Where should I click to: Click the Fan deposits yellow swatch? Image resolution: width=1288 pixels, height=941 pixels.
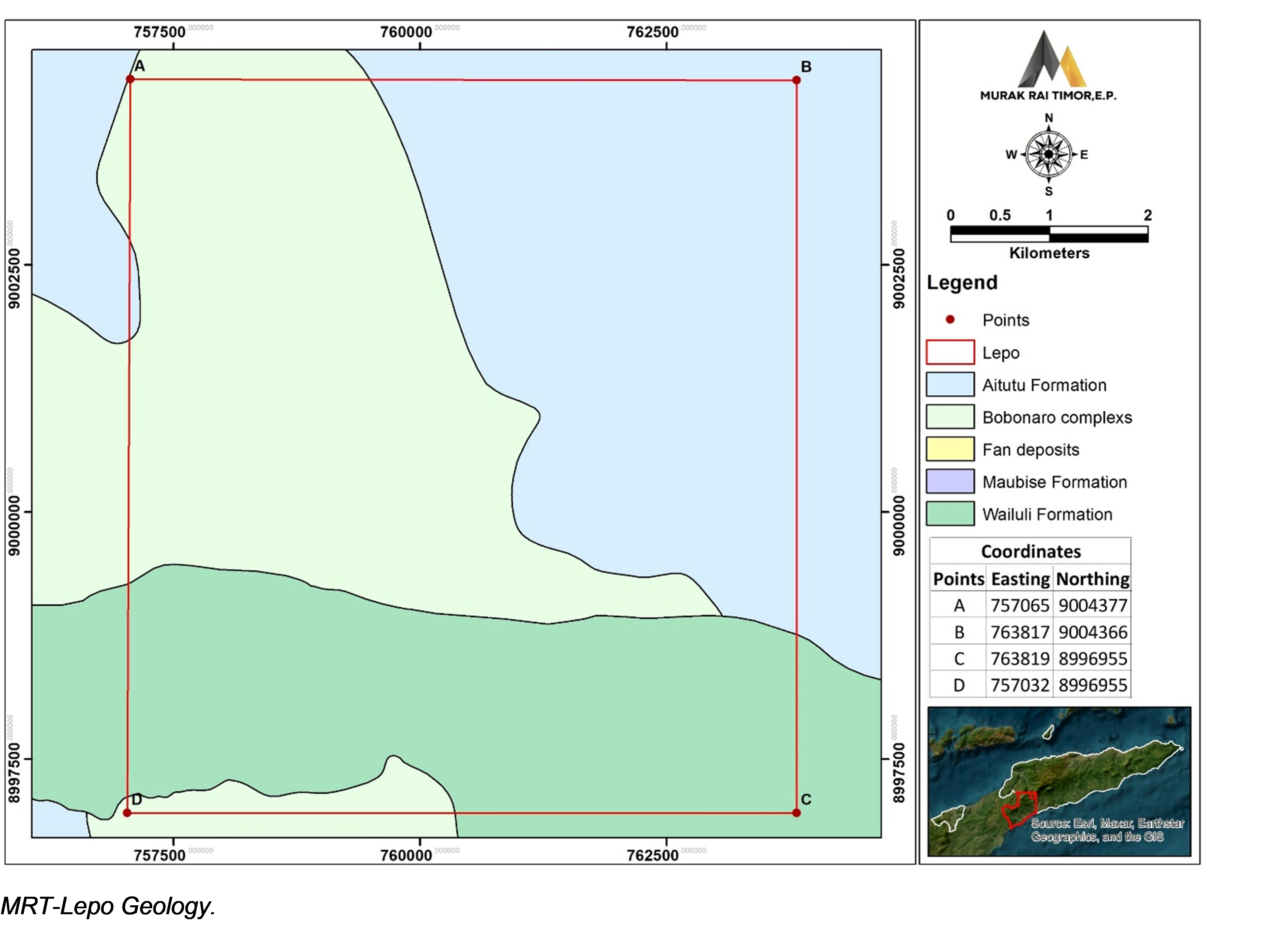[950, 449]
